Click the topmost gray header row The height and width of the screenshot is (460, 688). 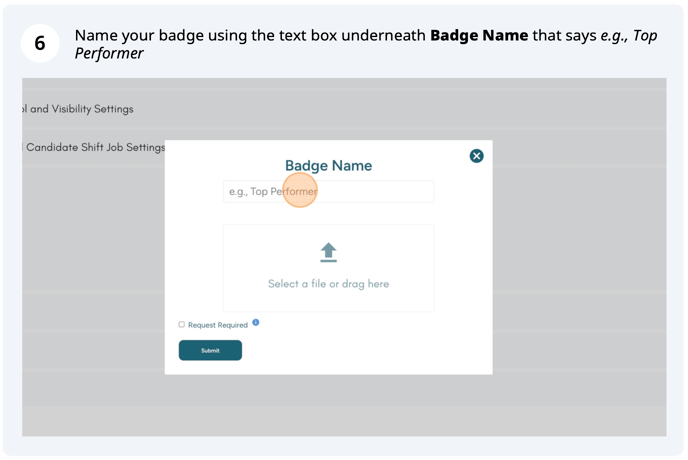(344, 87)
